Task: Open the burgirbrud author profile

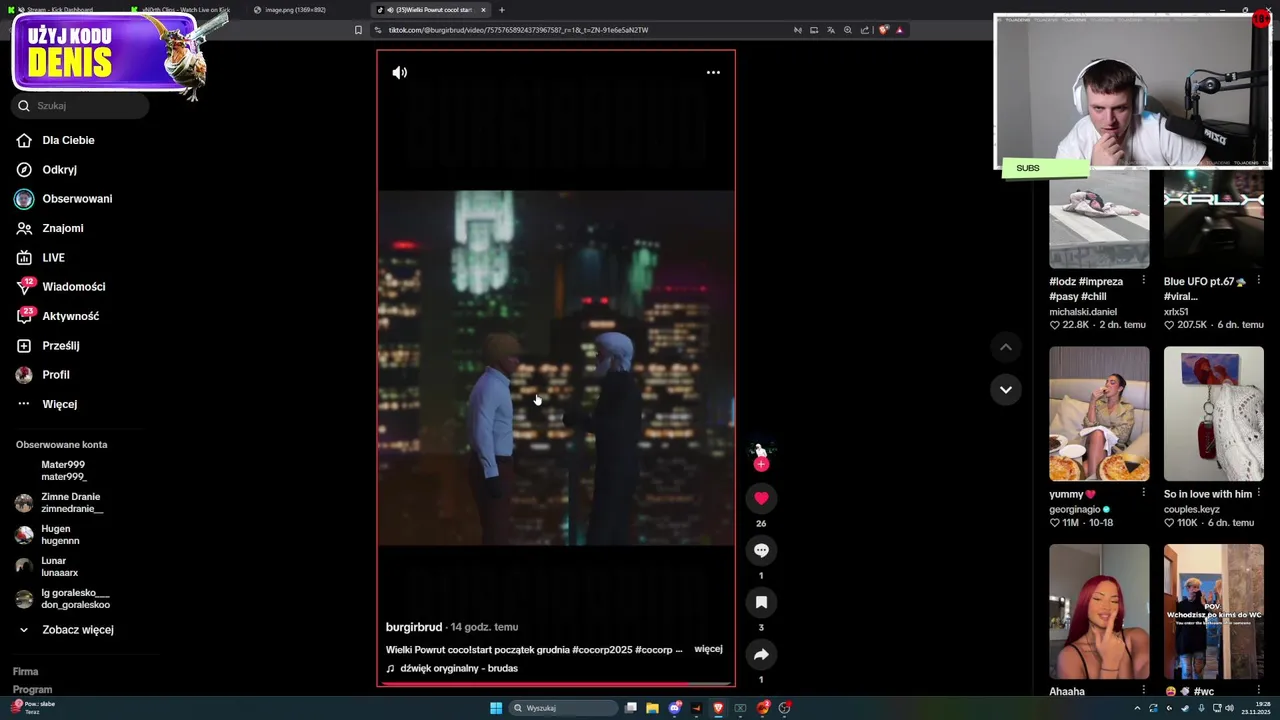Action: [414, 627]
